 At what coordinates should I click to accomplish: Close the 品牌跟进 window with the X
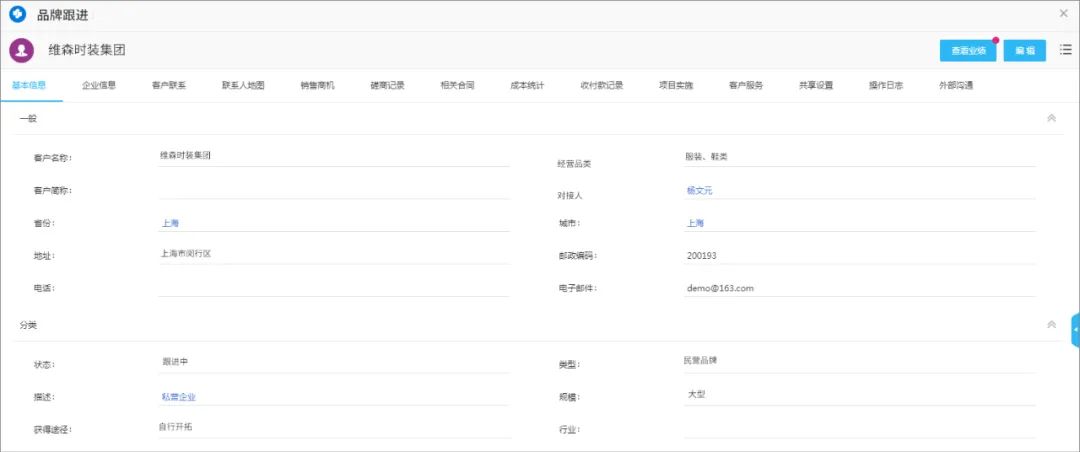1063,13
